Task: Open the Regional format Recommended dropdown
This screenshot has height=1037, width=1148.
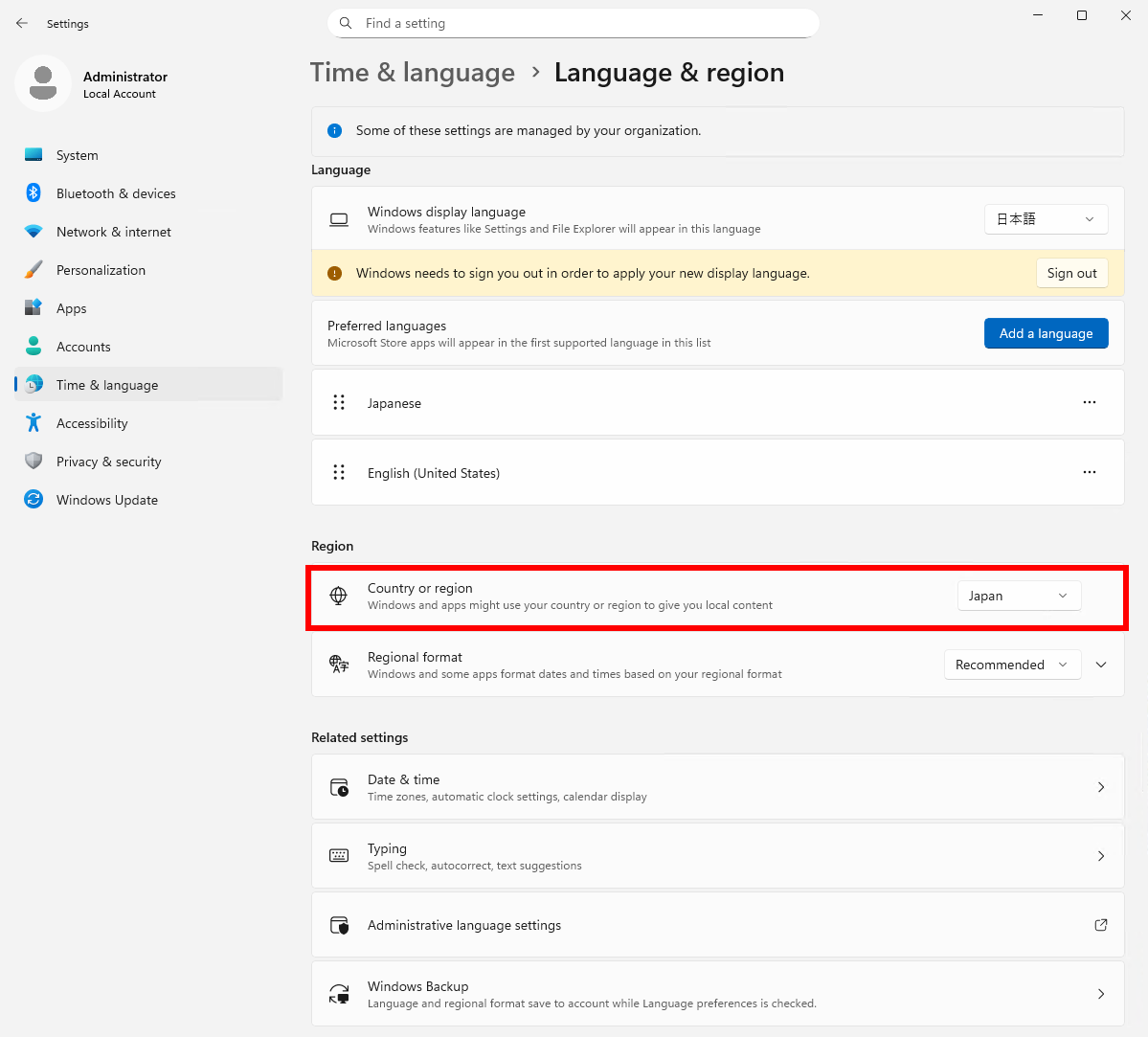Action: tap(1012, 665)
